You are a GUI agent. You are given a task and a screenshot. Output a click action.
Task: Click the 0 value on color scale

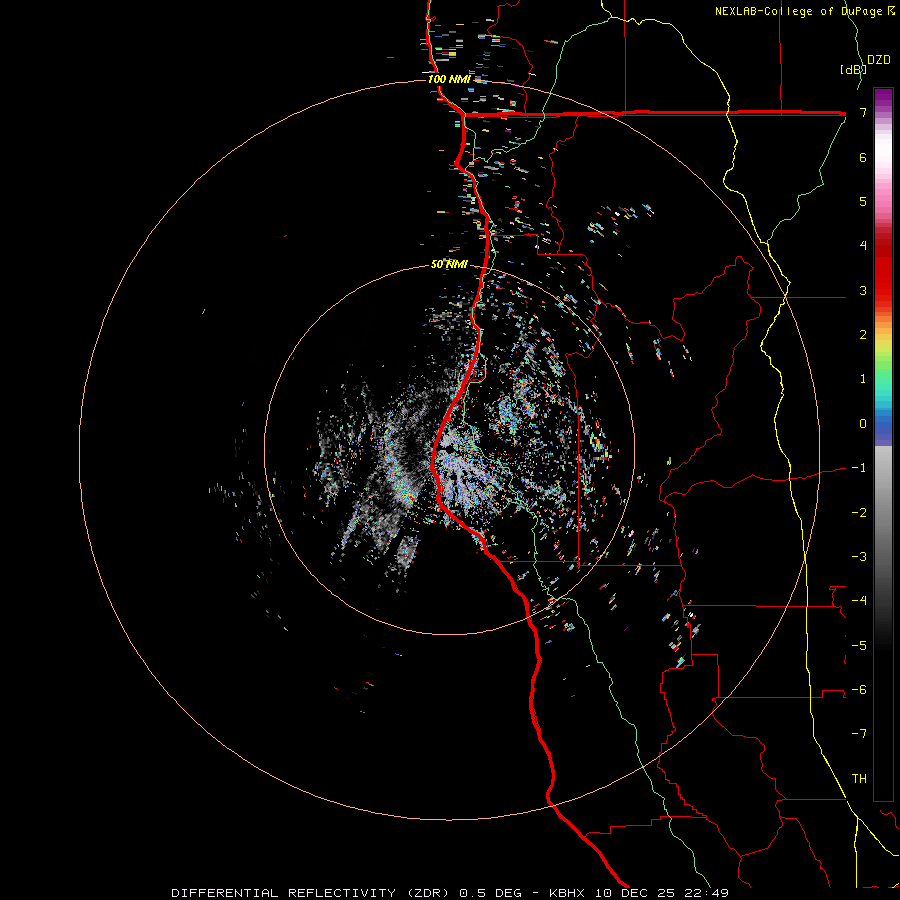coord(863,424)
